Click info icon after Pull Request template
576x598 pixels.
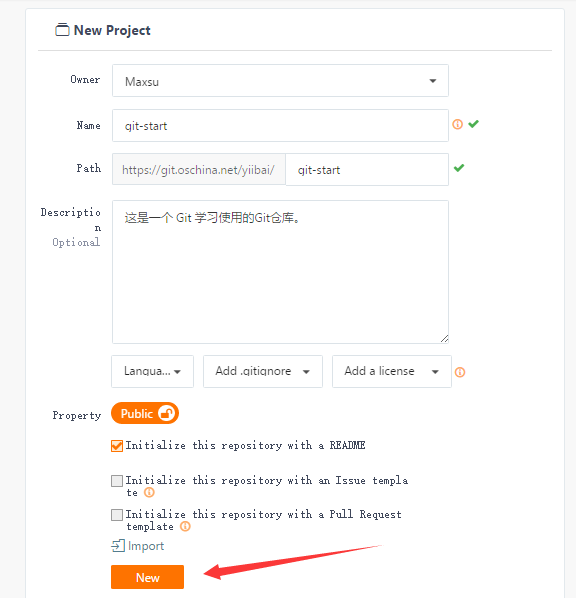tap(185, 526)
